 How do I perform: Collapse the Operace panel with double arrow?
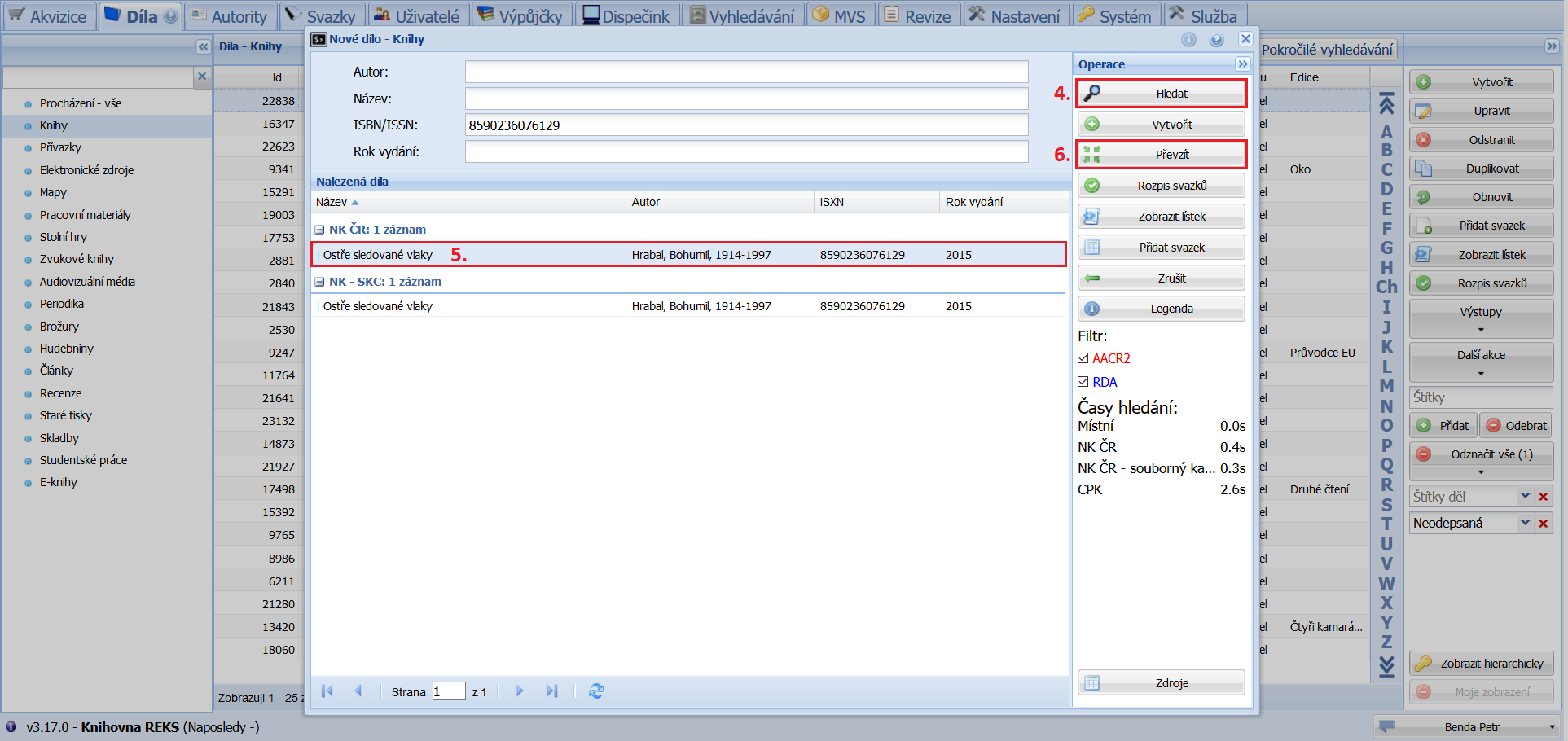click(x=1242, y=64)
